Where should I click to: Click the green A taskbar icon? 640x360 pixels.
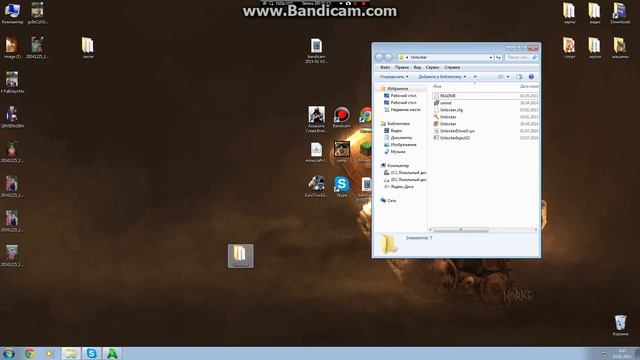tap(112, 353)
